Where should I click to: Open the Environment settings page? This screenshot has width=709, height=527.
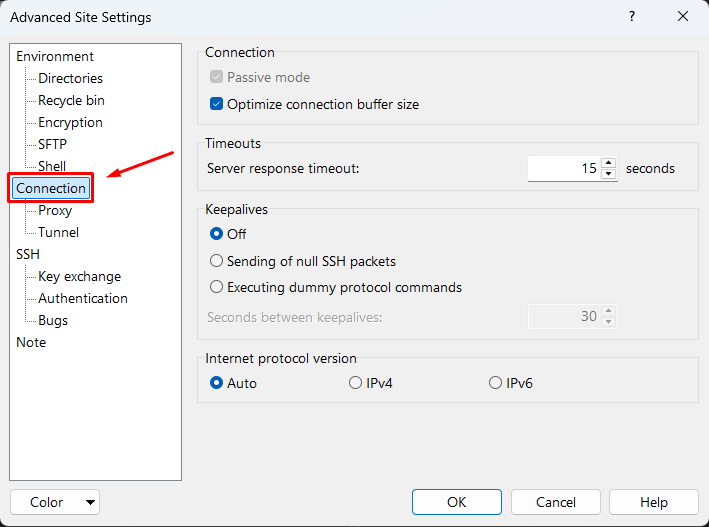click(x=55, y=56)
